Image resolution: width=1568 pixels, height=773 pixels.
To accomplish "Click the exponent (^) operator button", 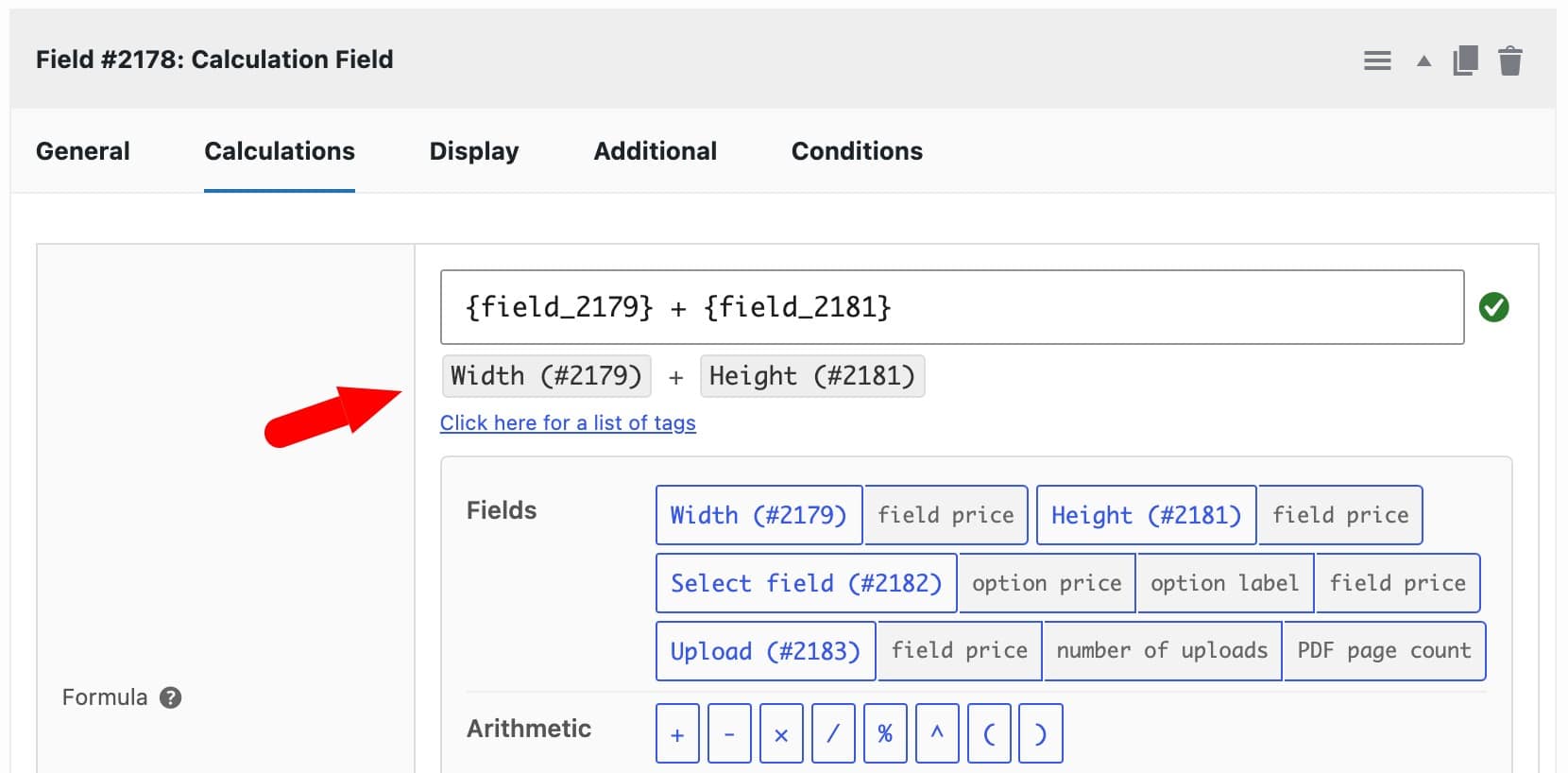I will (x=937, y=733).
